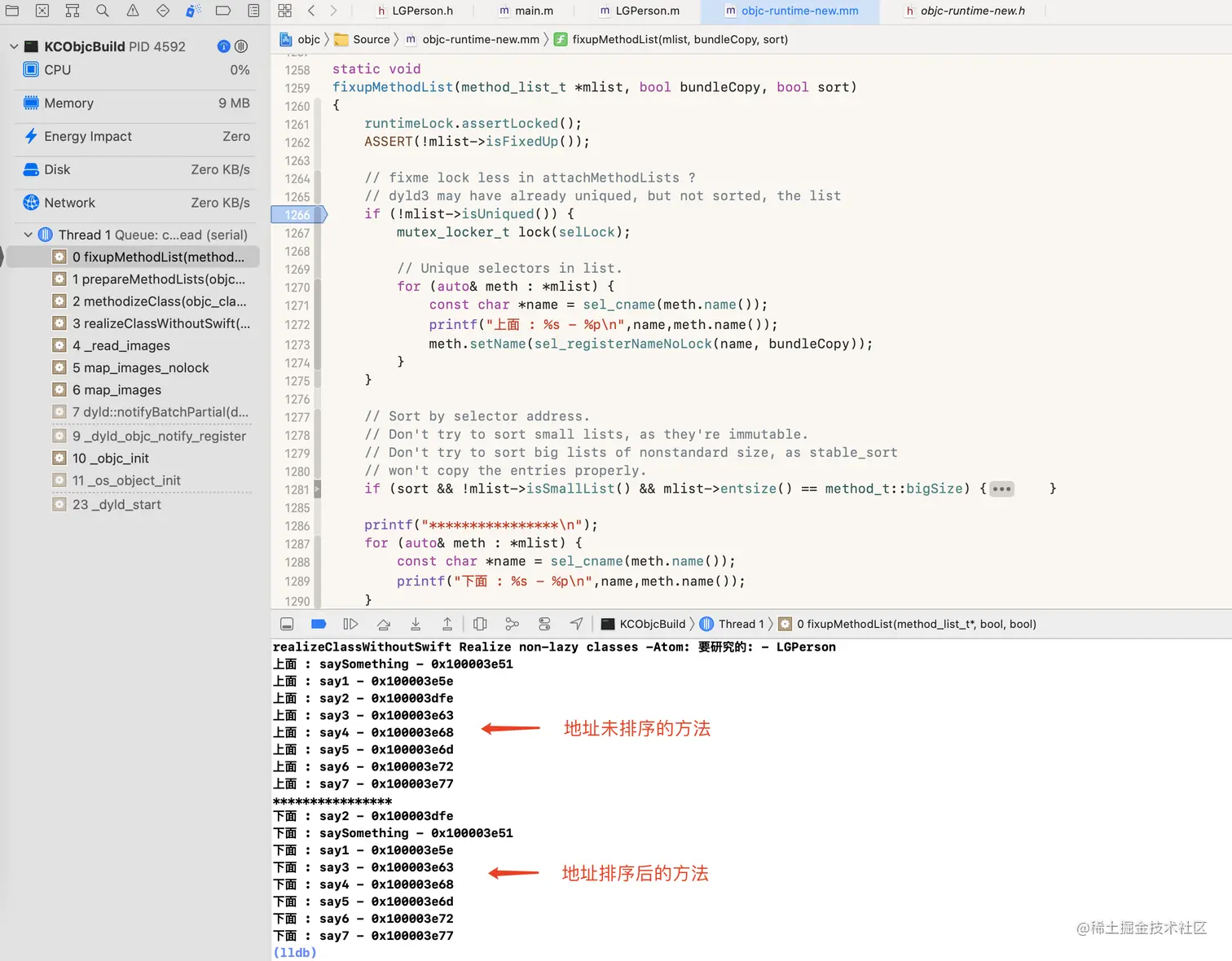The image size is (1232, 961).
Task: Select the Debug navigator icon
Action: (x=193, y=11)
